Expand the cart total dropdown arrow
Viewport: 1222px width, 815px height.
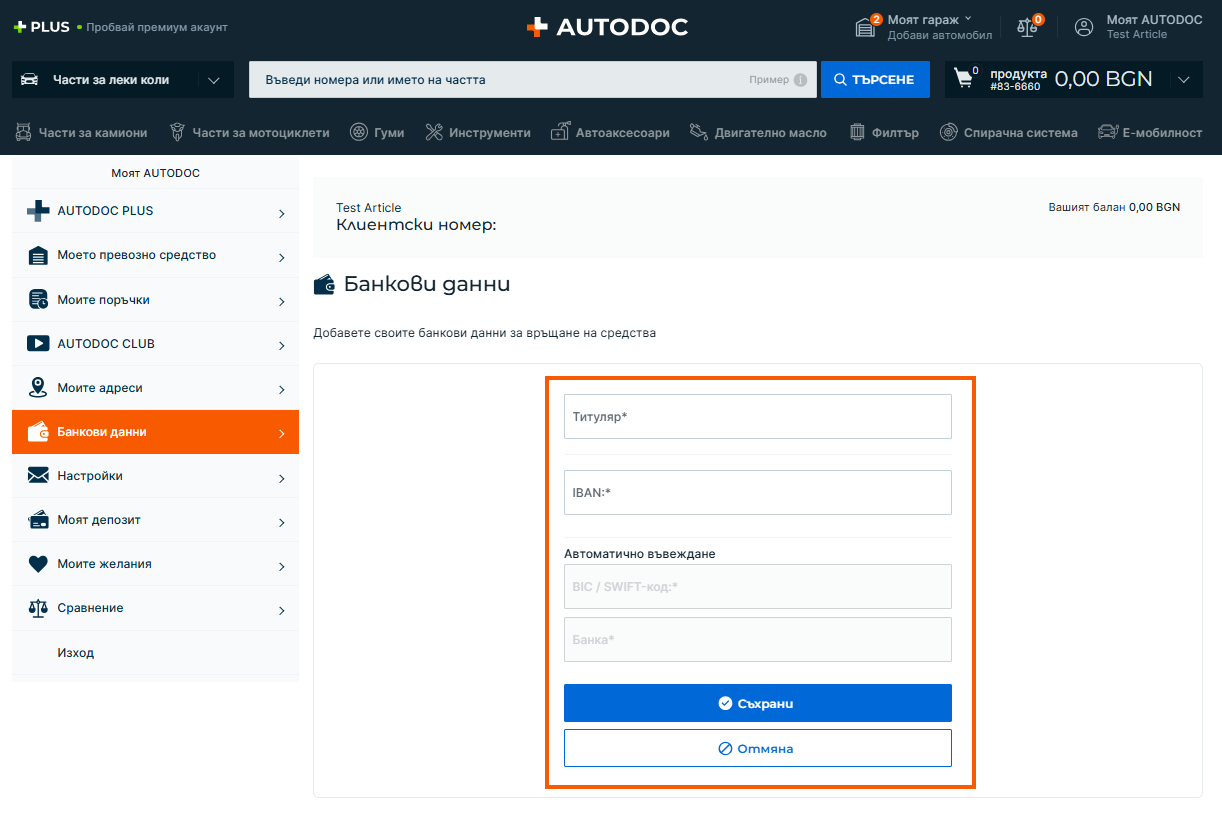click(x=1184, y=80)
